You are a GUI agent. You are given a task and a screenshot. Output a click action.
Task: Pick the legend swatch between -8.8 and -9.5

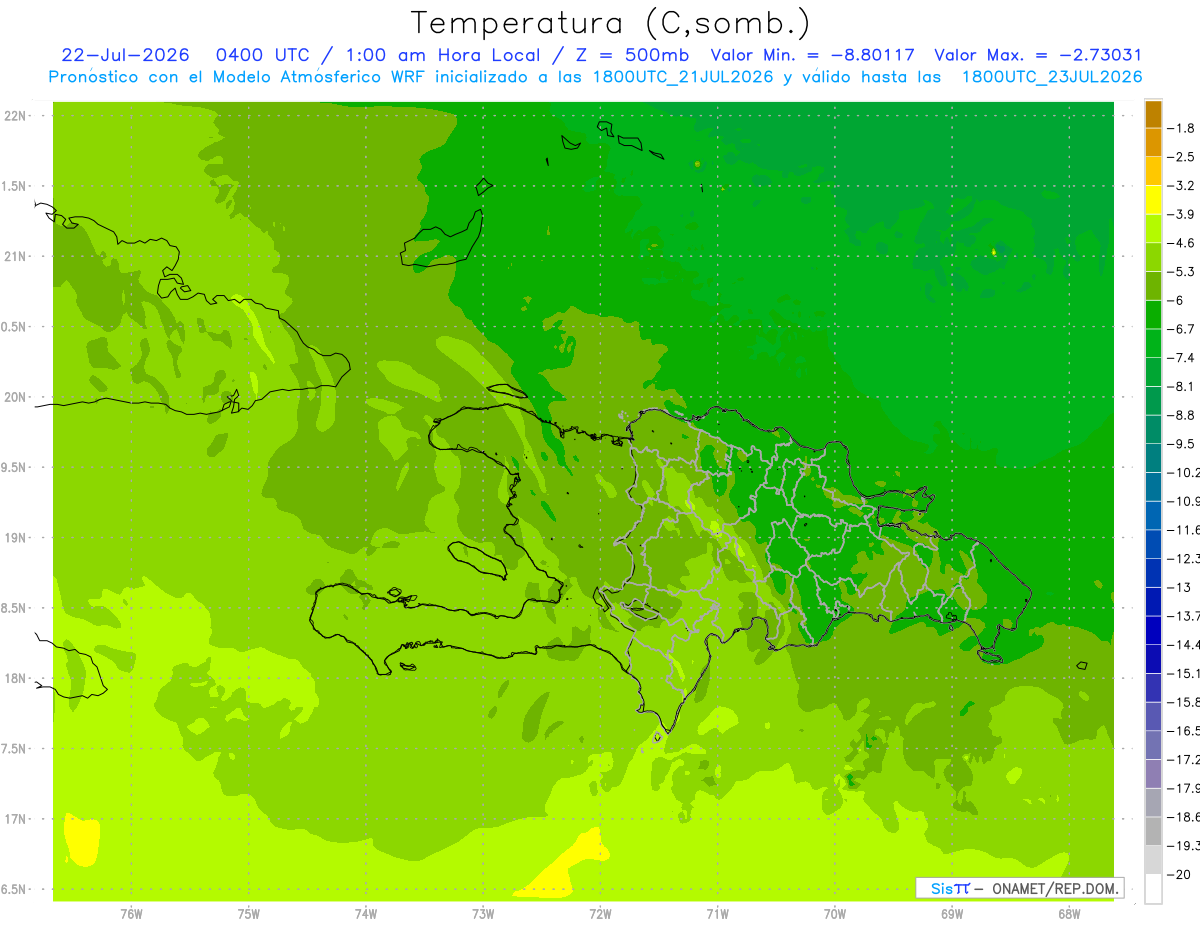pos(1153,430)
